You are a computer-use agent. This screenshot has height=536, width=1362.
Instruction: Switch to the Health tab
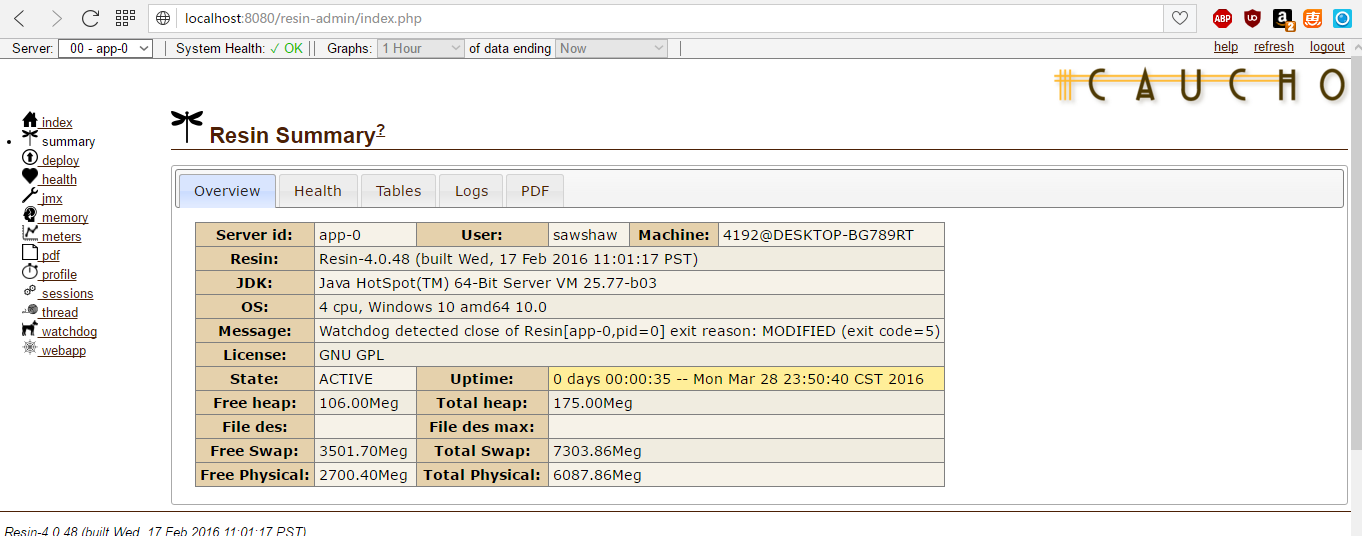point(318,190)
